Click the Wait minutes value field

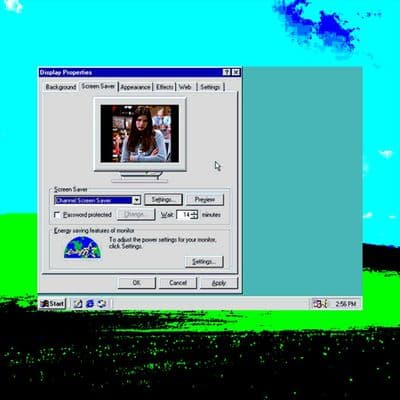[x=184, y=215]
